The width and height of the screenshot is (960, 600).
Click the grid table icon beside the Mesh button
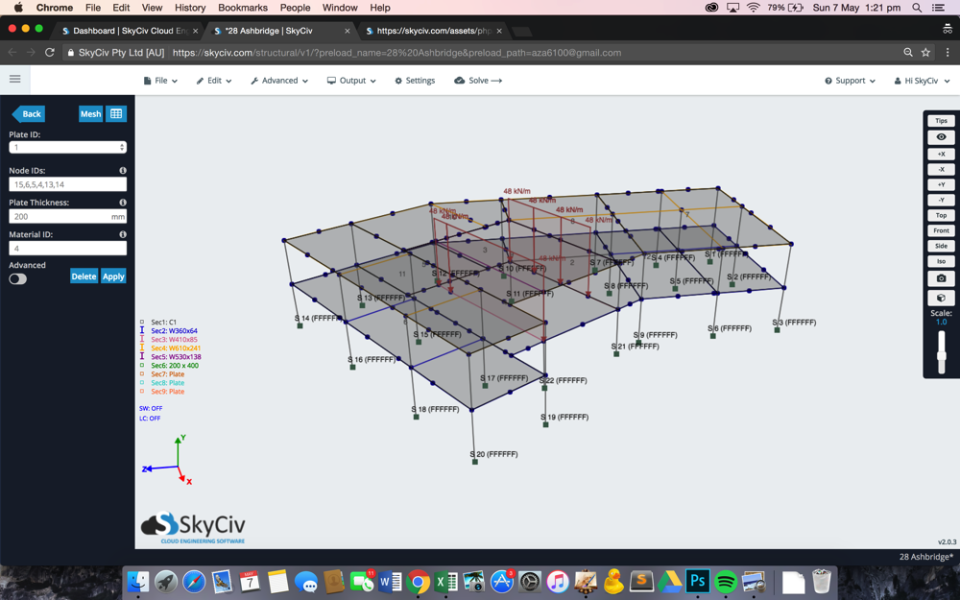(x=116, y=113)
